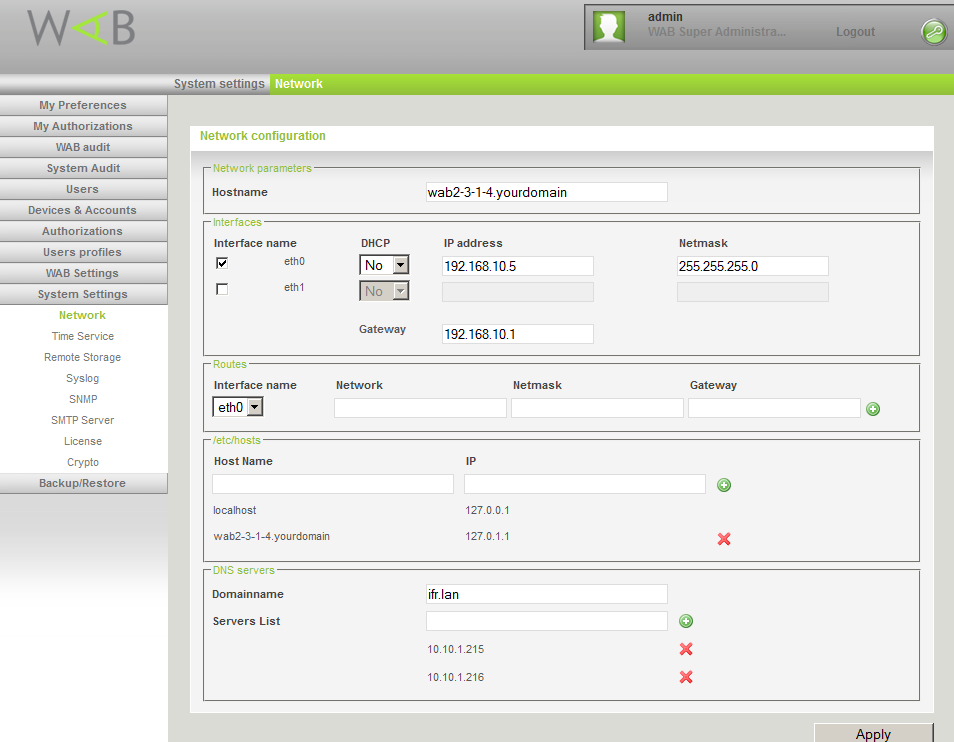Click the Gateway field in Interfaces
This screenshot has width=954, height=742.
(518, 334)
